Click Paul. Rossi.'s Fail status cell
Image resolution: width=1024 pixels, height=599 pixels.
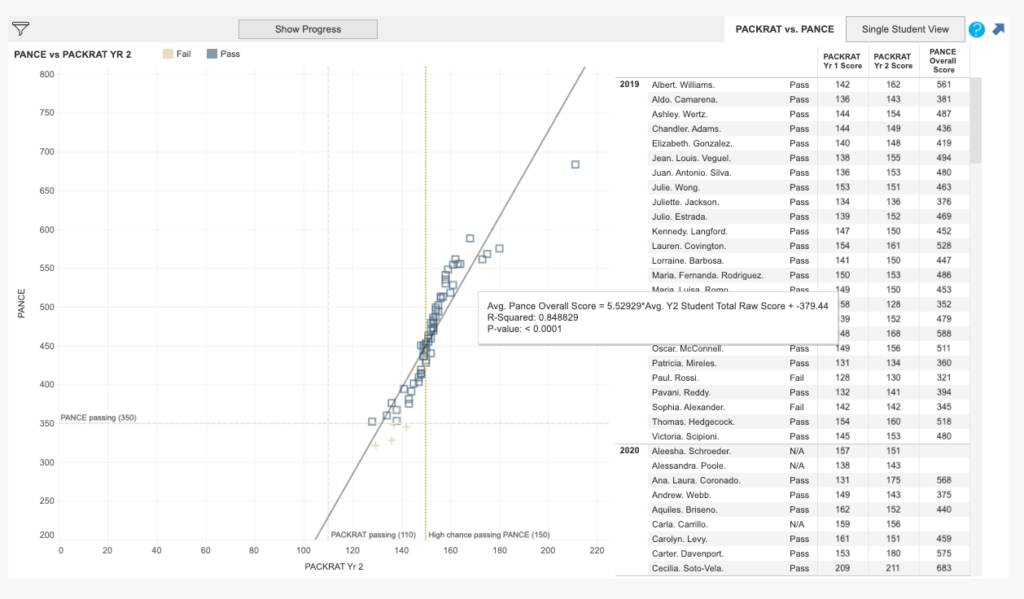798,378
